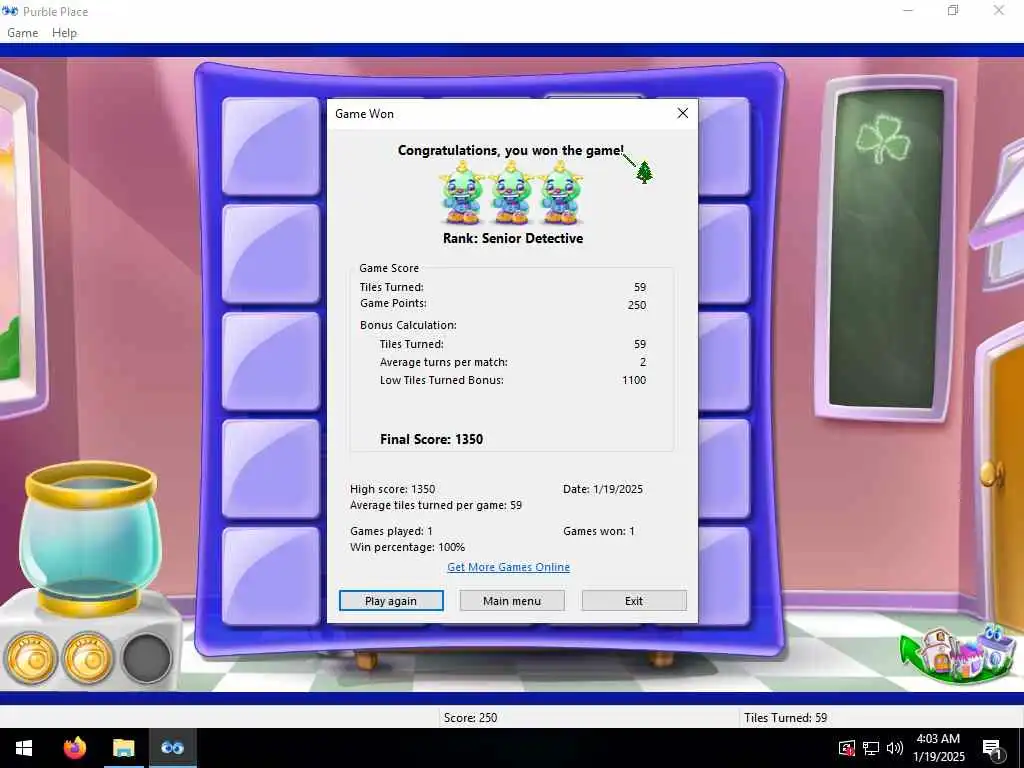Click the Purble Place title bar icon
Screen dimensions: 1024x768
[10, 11]
